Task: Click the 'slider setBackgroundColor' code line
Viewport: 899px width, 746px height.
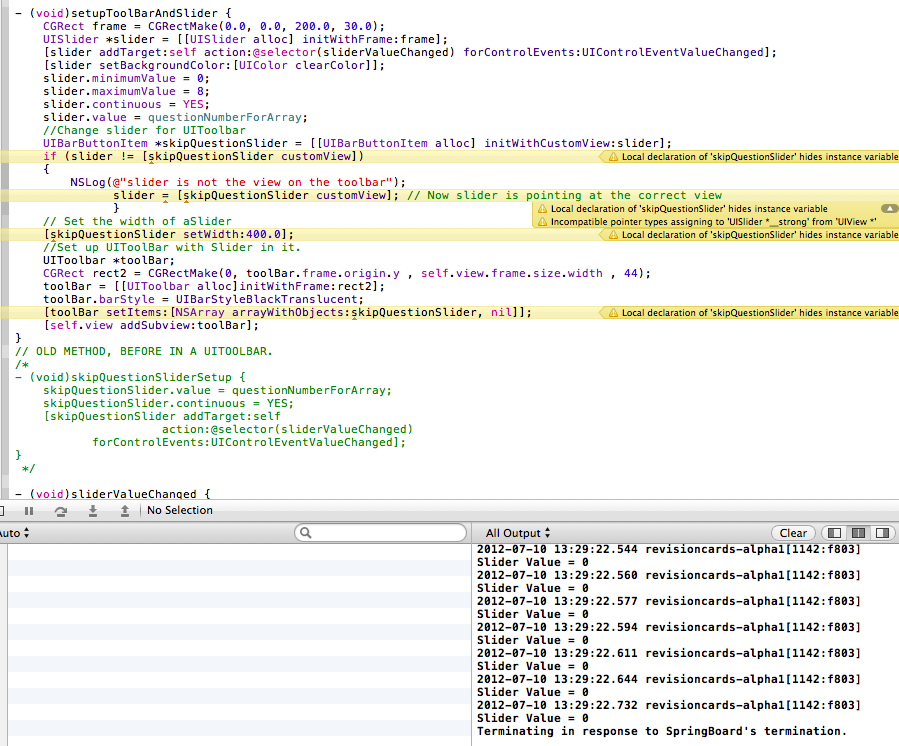Action: (x=214, y=65)
